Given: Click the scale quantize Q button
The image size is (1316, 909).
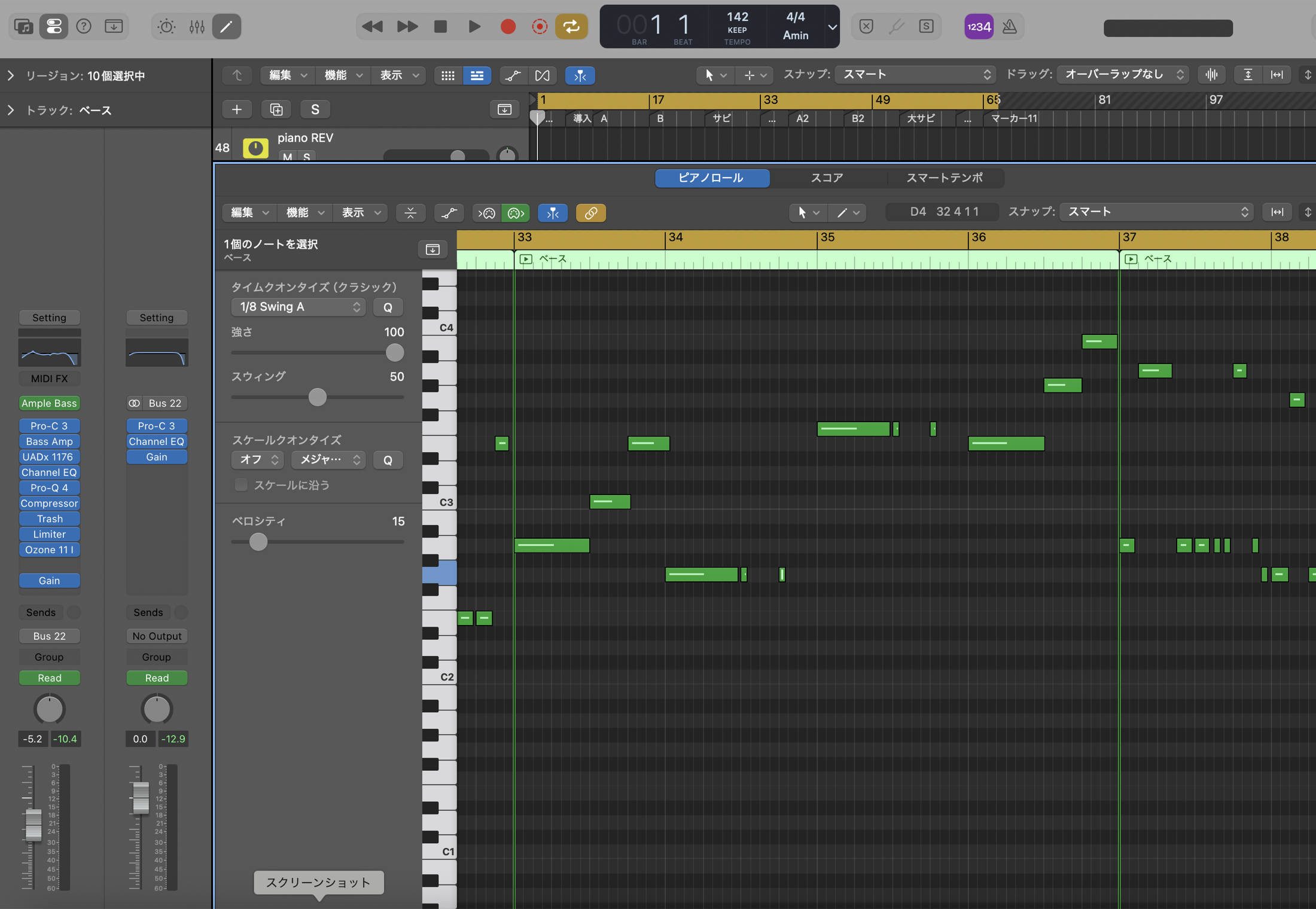Looking at the screenshot, I should point(388,460).
